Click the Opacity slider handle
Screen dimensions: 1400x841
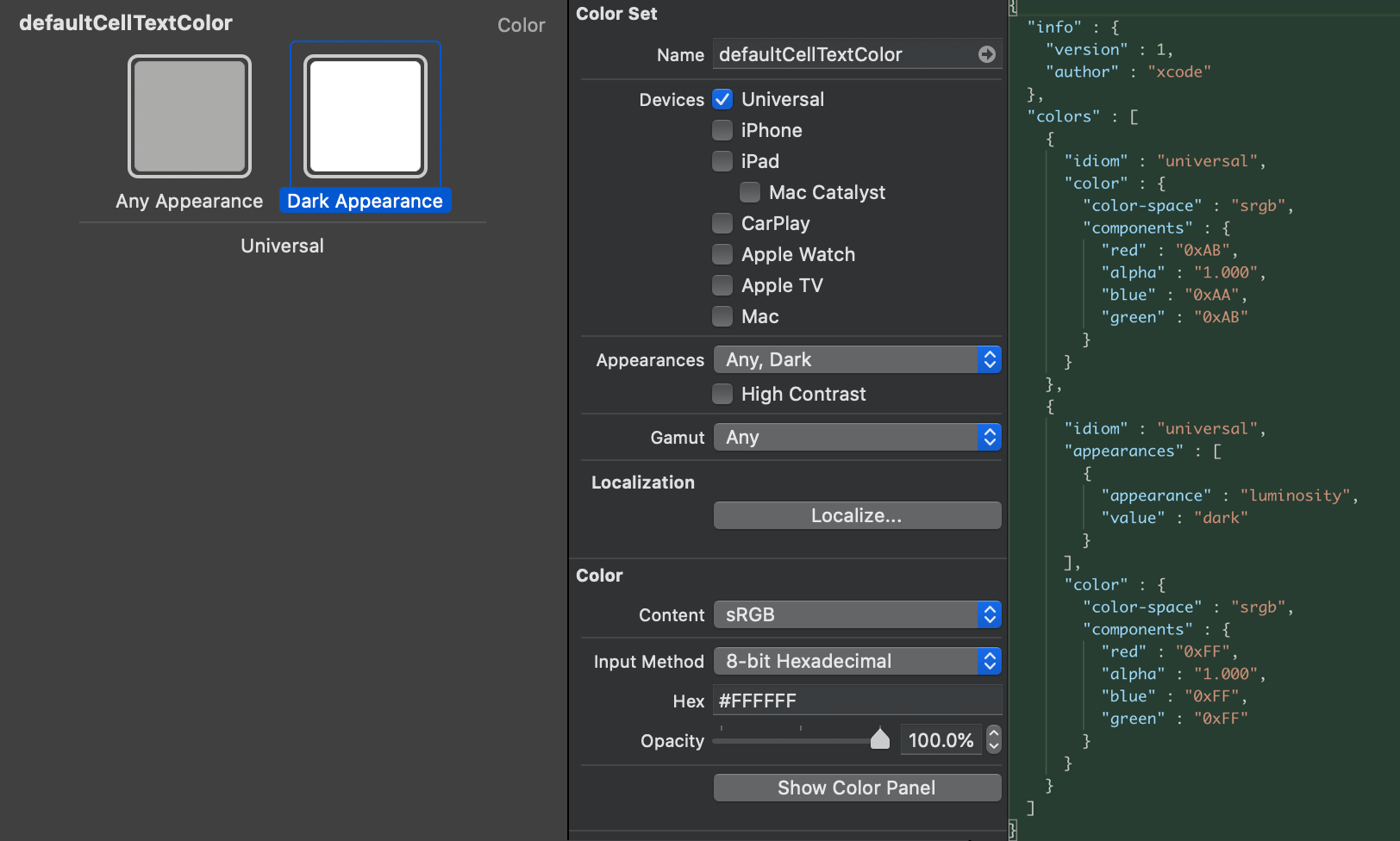point(880,738)
